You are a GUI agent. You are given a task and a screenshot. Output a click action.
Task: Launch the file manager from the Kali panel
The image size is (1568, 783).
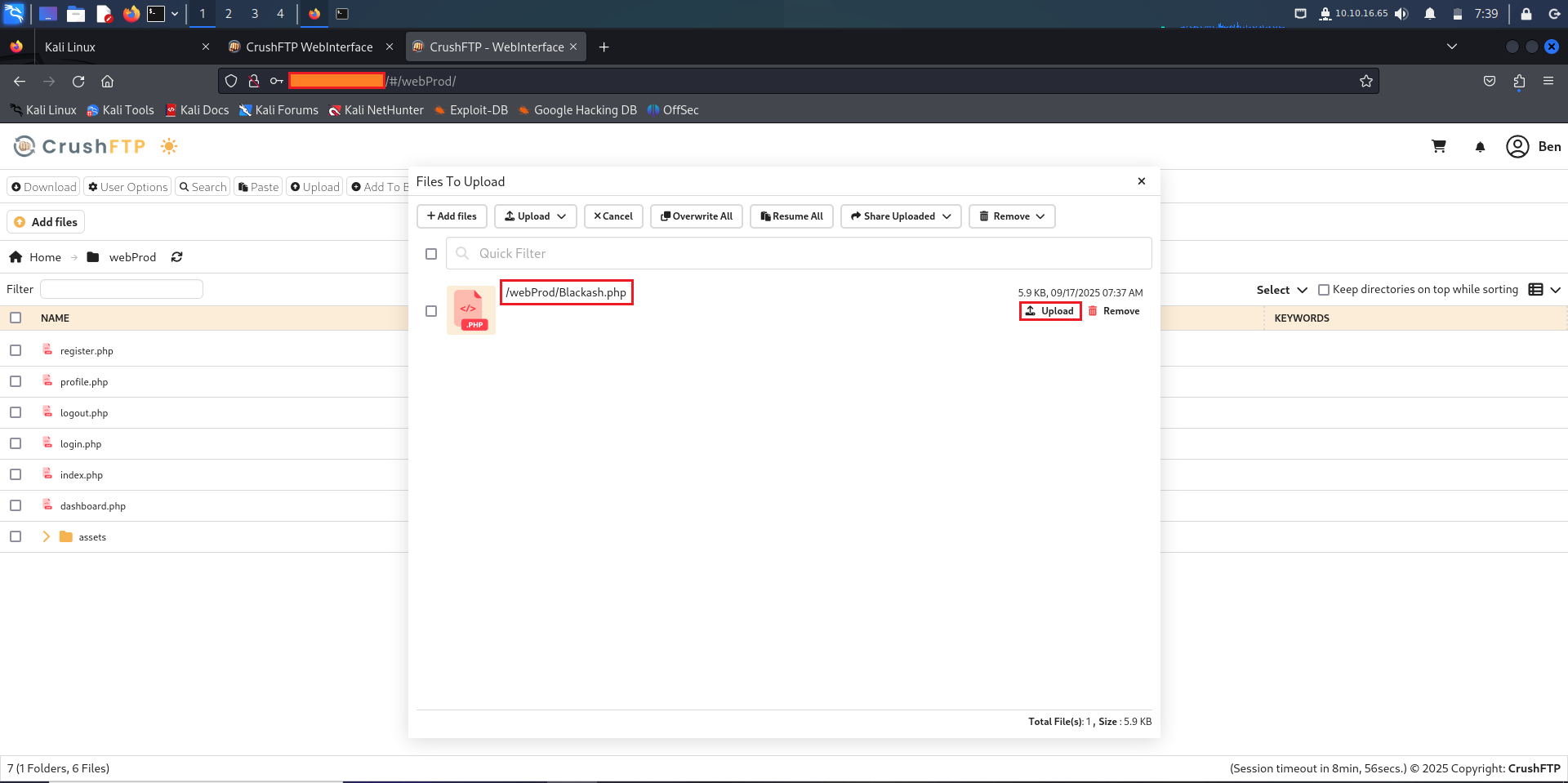(76, 13)
